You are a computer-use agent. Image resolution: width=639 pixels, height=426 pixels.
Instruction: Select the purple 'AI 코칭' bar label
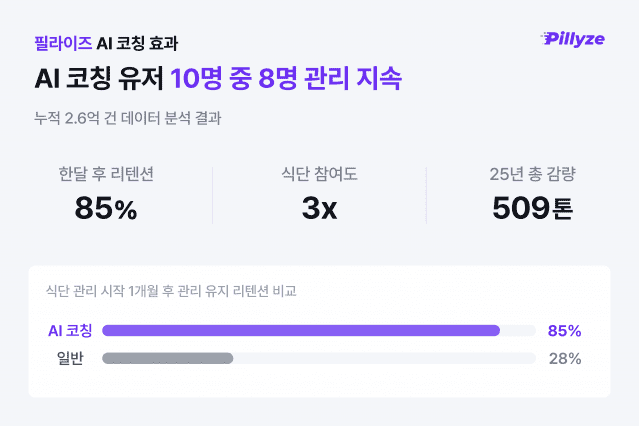tap(70, 330)
